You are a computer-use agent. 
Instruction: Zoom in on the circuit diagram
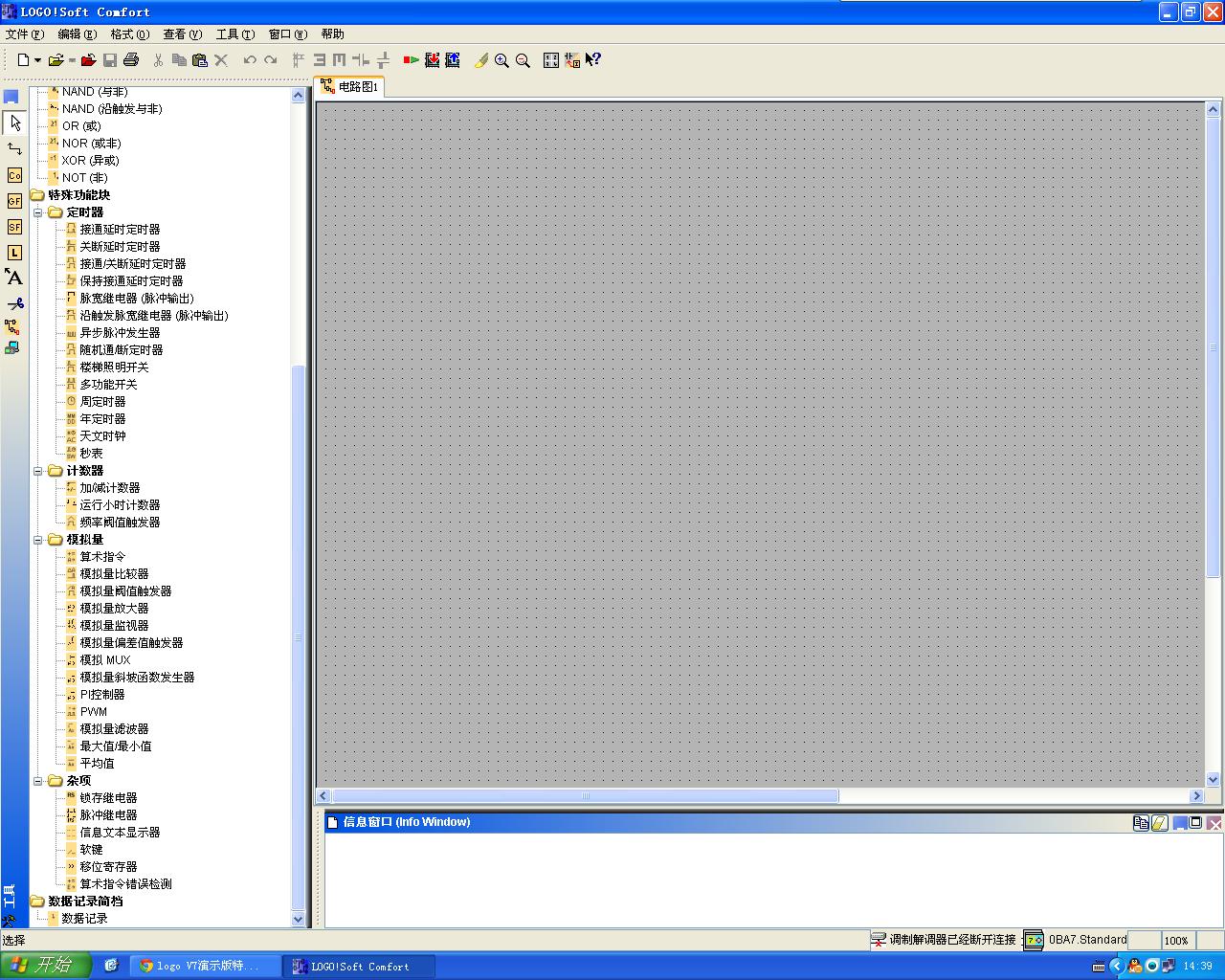[501, 60]
